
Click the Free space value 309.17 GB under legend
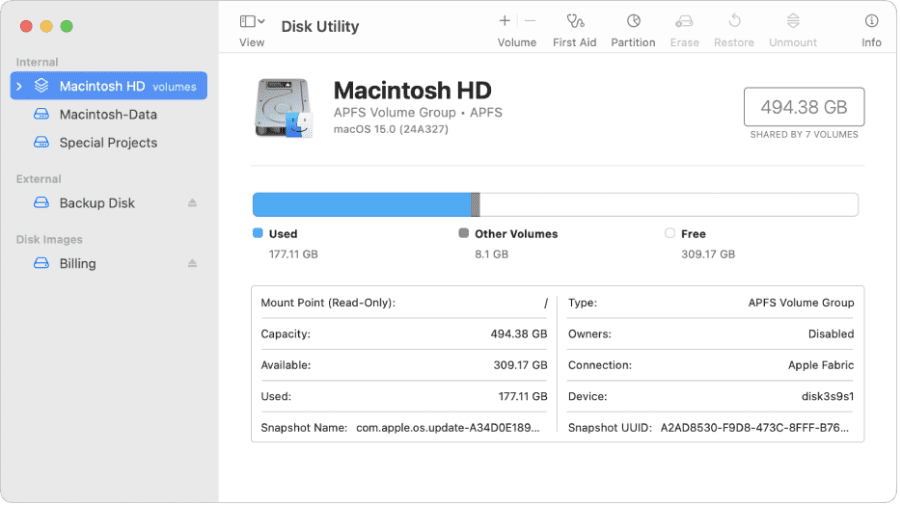click(x=708, y=254)
